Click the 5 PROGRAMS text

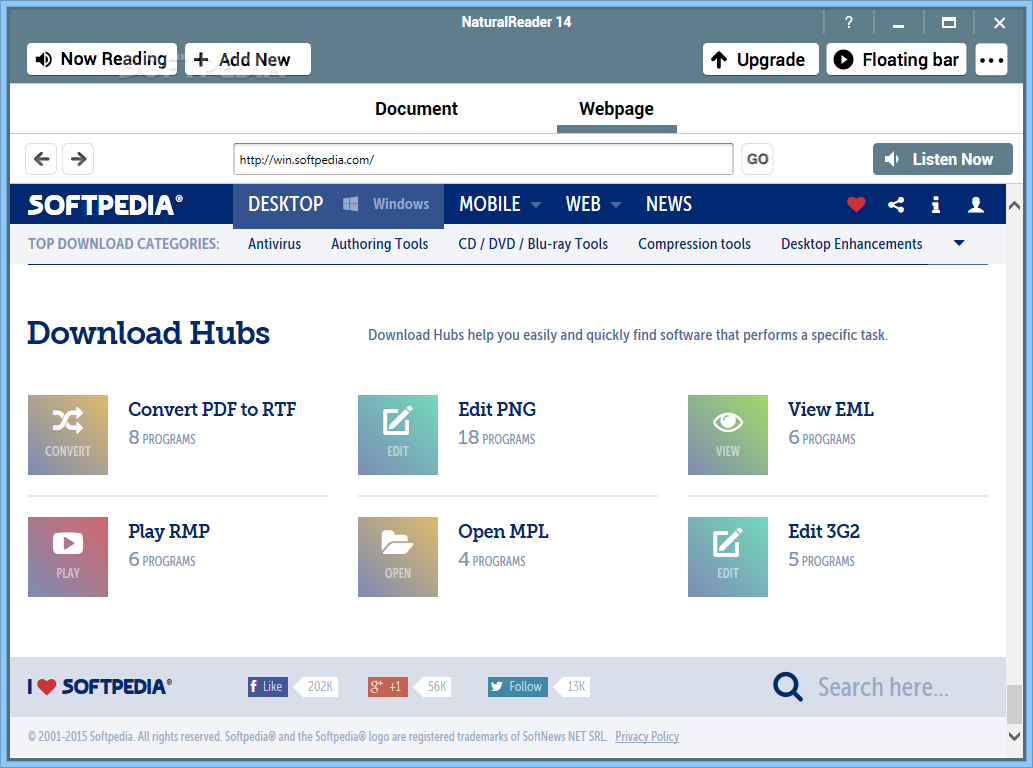[x=822, y=560]
